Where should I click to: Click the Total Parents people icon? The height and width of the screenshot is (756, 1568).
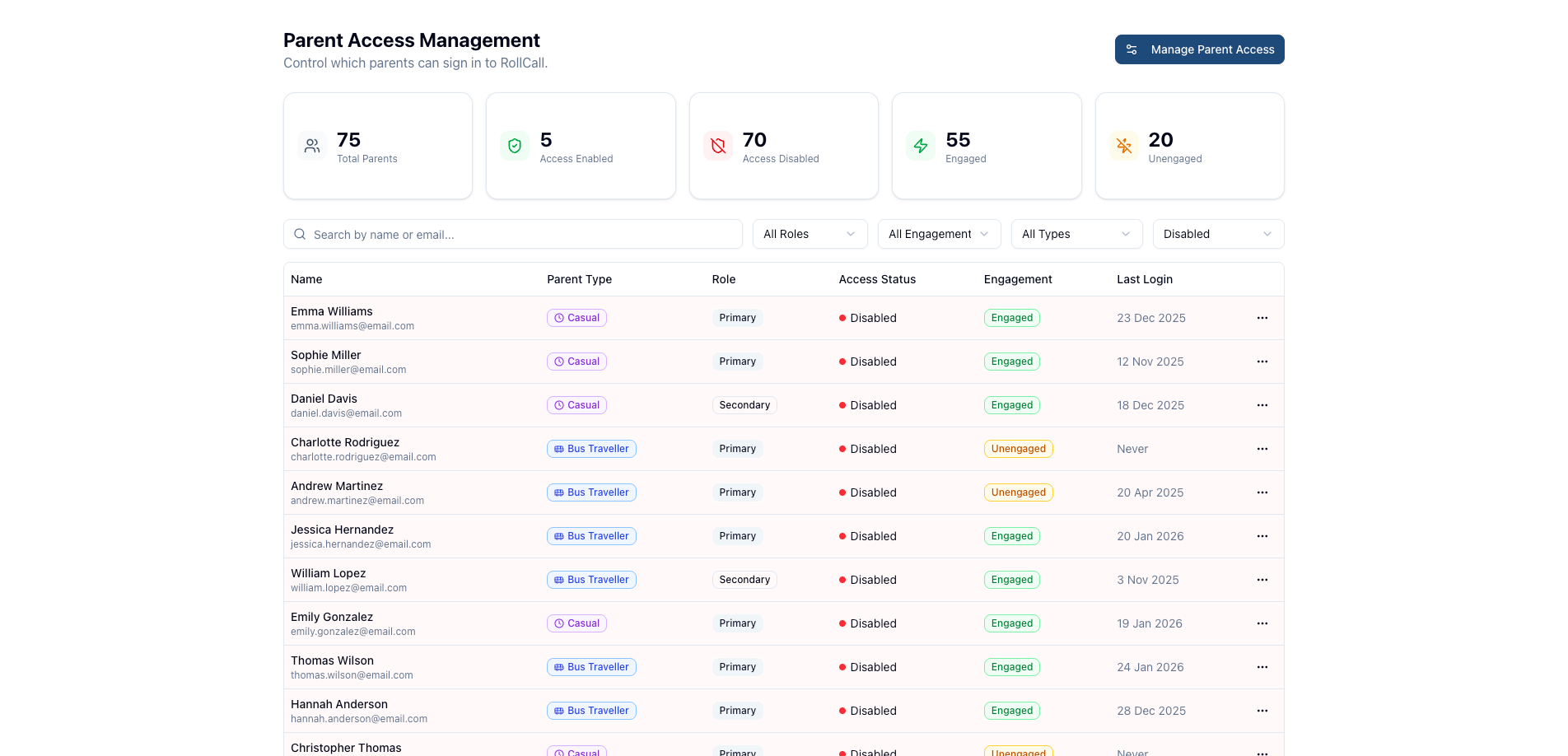click(312, 146)
